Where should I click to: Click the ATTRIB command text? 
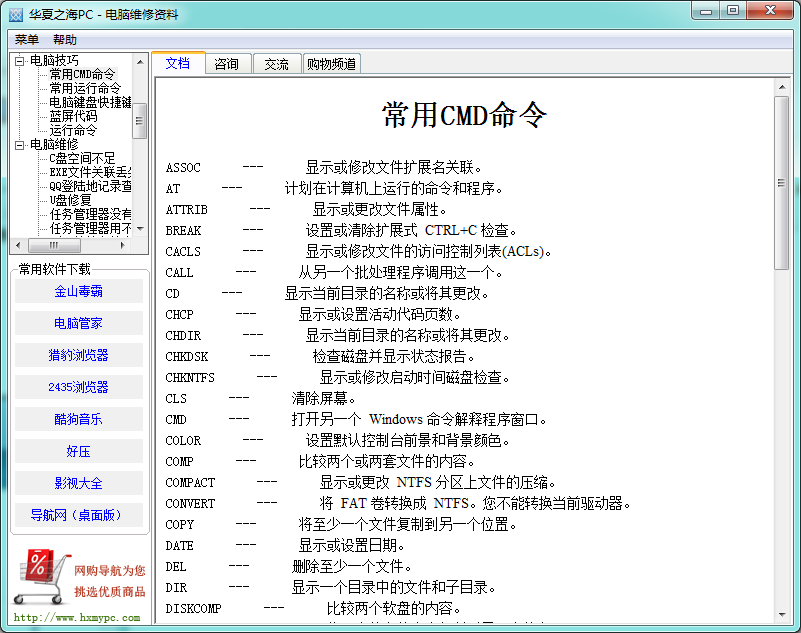(x=186, y=209)
